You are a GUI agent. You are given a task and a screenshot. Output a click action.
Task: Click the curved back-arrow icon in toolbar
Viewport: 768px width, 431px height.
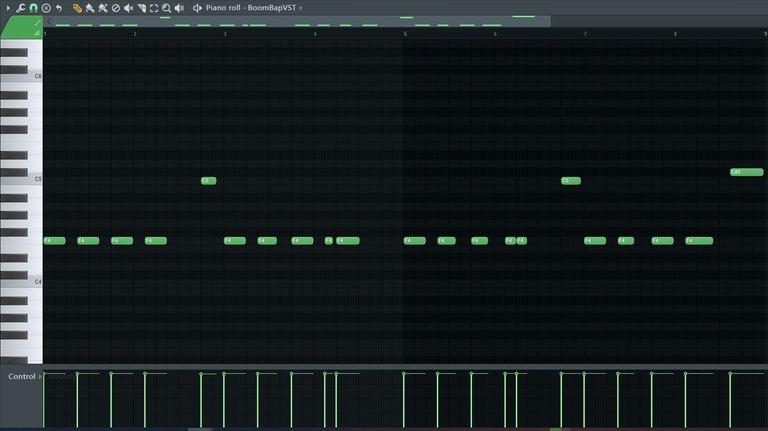59,8
